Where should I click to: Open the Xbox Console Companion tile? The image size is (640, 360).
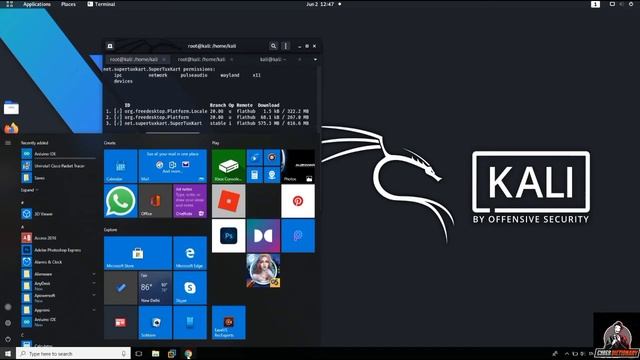click(229, 166)
